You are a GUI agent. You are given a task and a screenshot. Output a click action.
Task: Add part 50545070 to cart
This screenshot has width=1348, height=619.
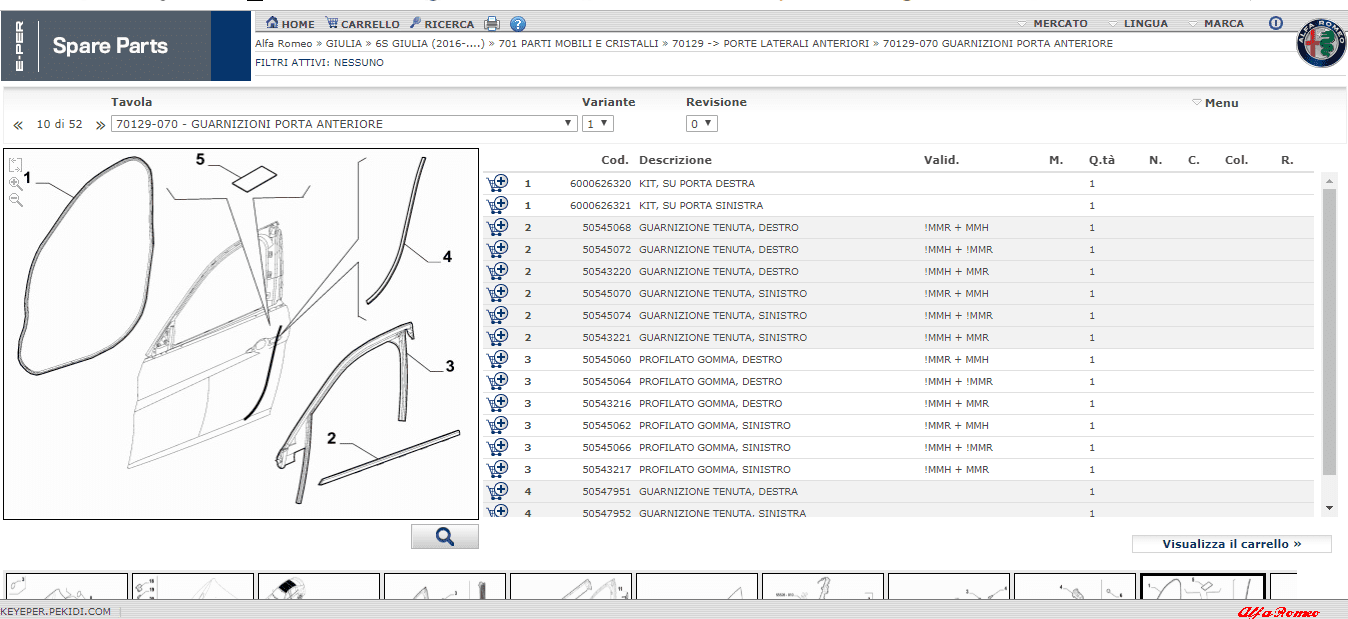coord(497,293)
